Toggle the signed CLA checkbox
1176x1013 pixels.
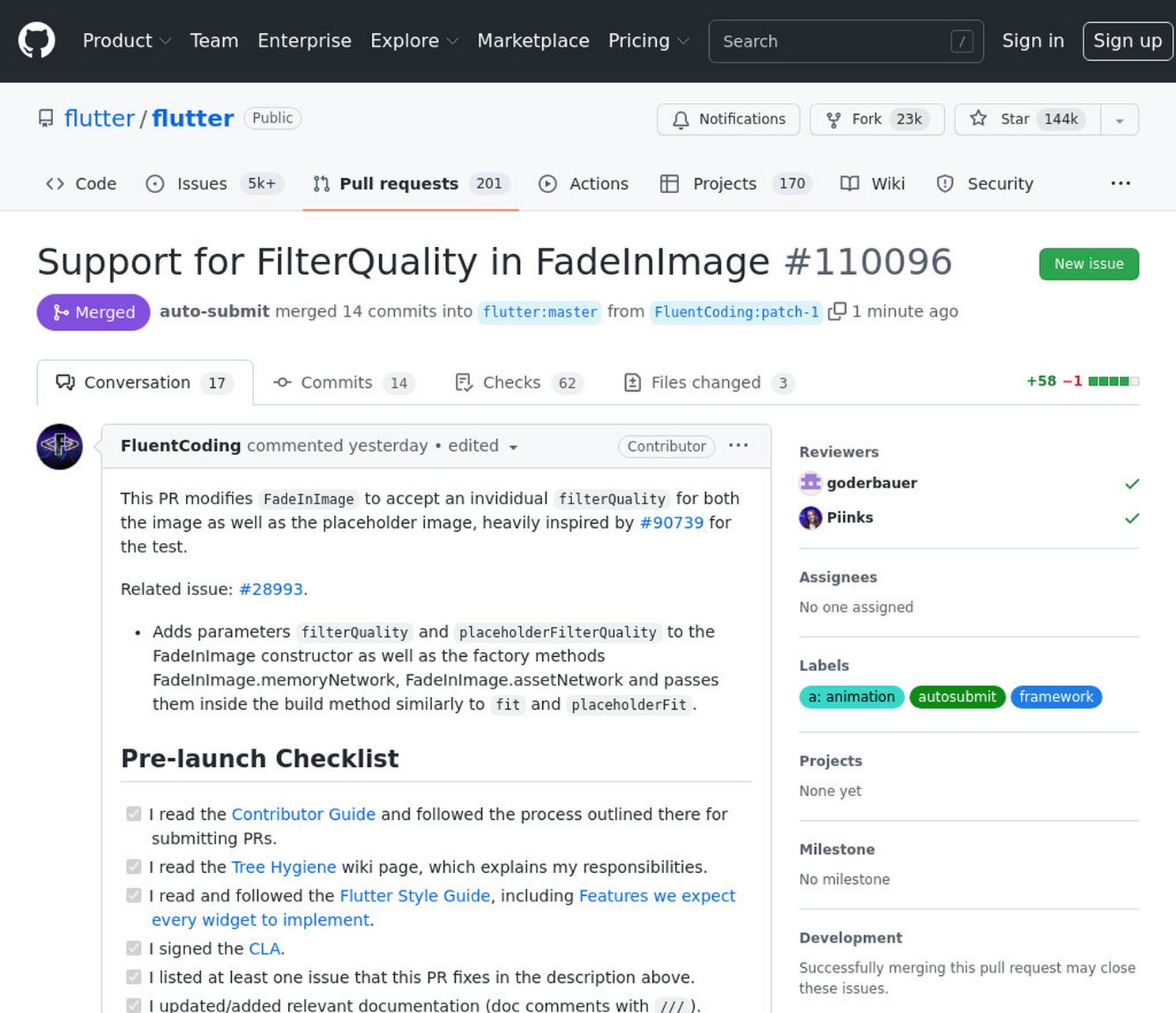pos(134,948)
